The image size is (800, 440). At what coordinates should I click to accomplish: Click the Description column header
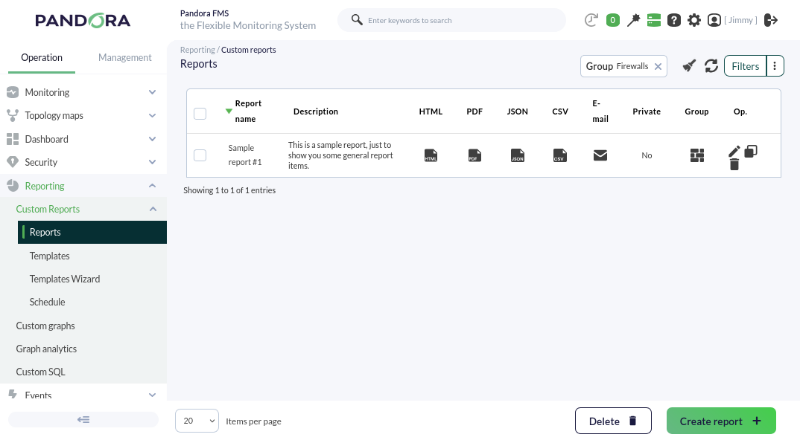pyautogui.click(x=315, y=111)
